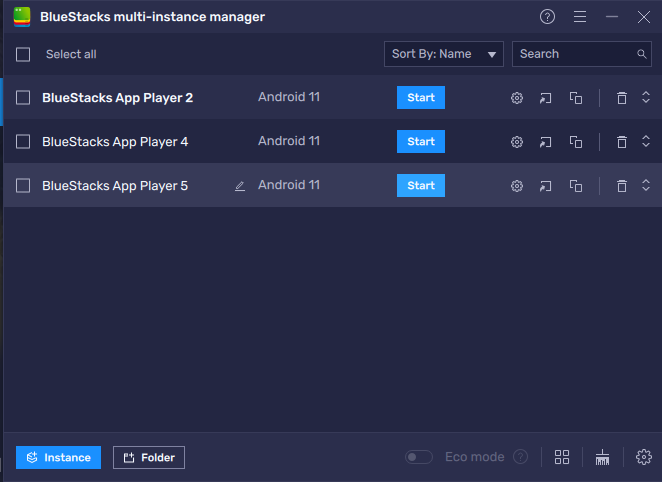
Task: Toggle the Eco mode switch
Action: click(x=419, y=457)
